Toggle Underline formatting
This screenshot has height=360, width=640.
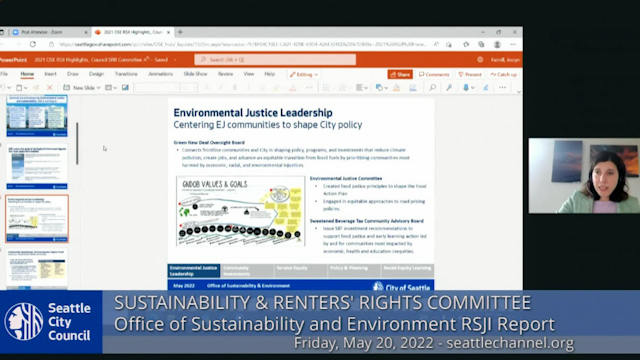point(262,88)
